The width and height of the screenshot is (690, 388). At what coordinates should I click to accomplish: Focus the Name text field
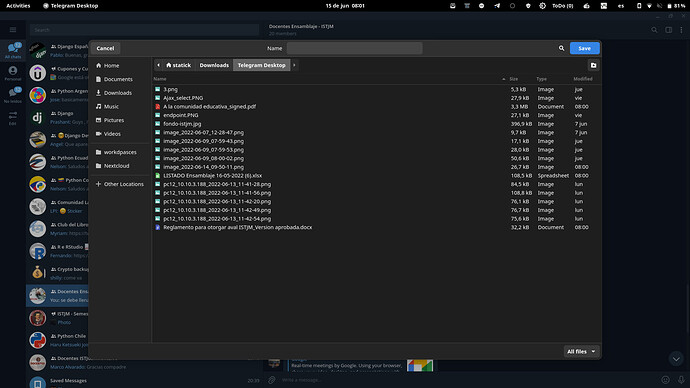click(x=354, y=48)
